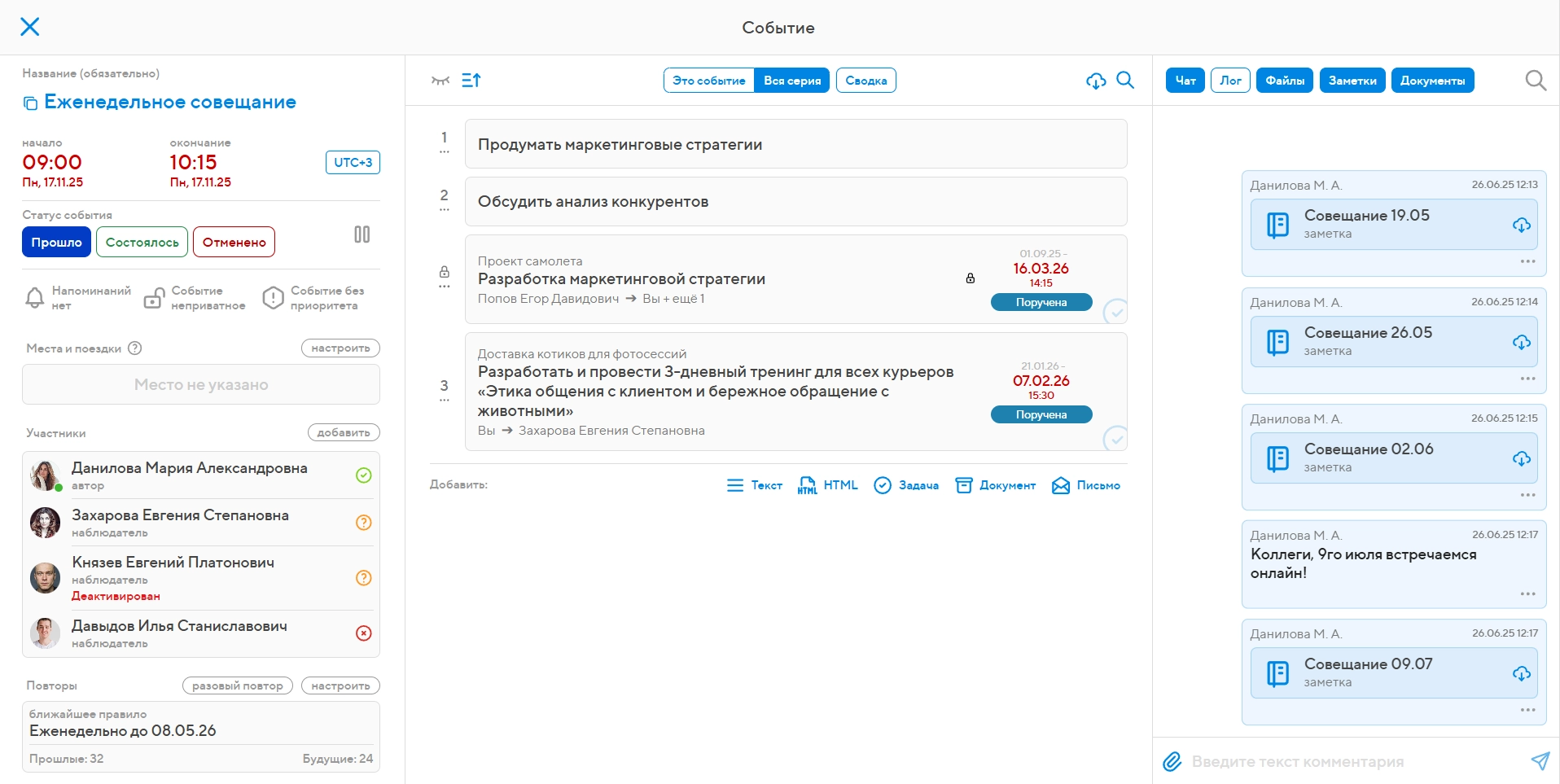Switch to the Заметки tab

click(x=1352, y=80)
